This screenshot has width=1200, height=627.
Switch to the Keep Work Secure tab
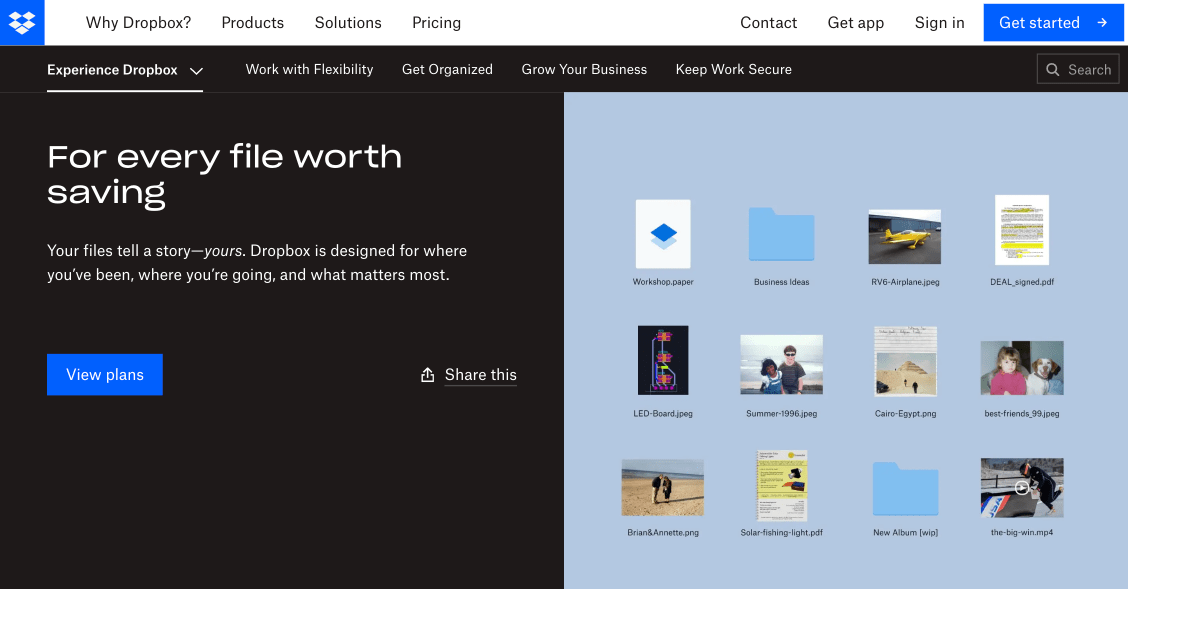(x=733, y=69)
